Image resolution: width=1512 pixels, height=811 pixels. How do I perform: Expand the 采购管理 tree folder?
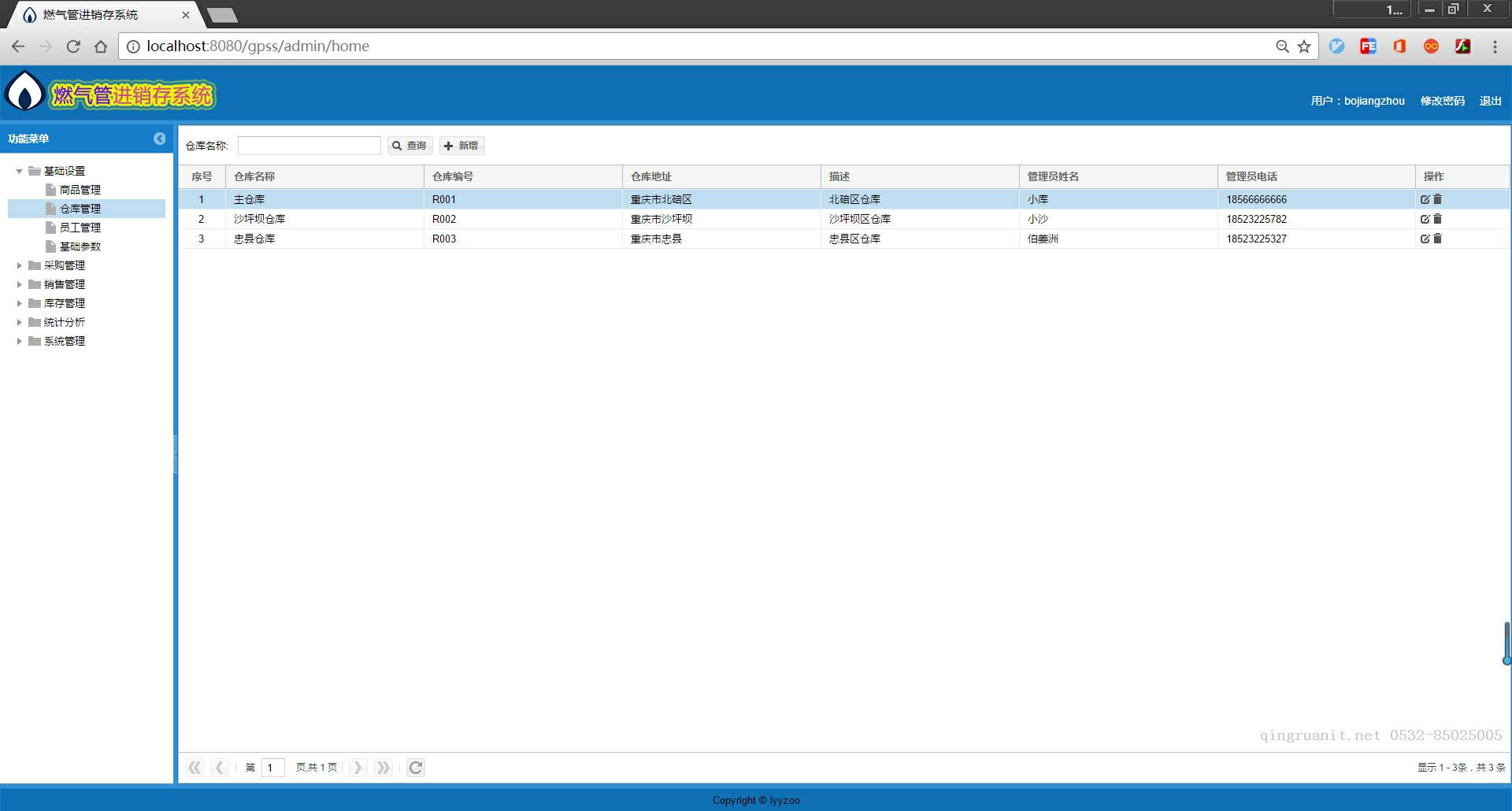click(x=20, y=265)
